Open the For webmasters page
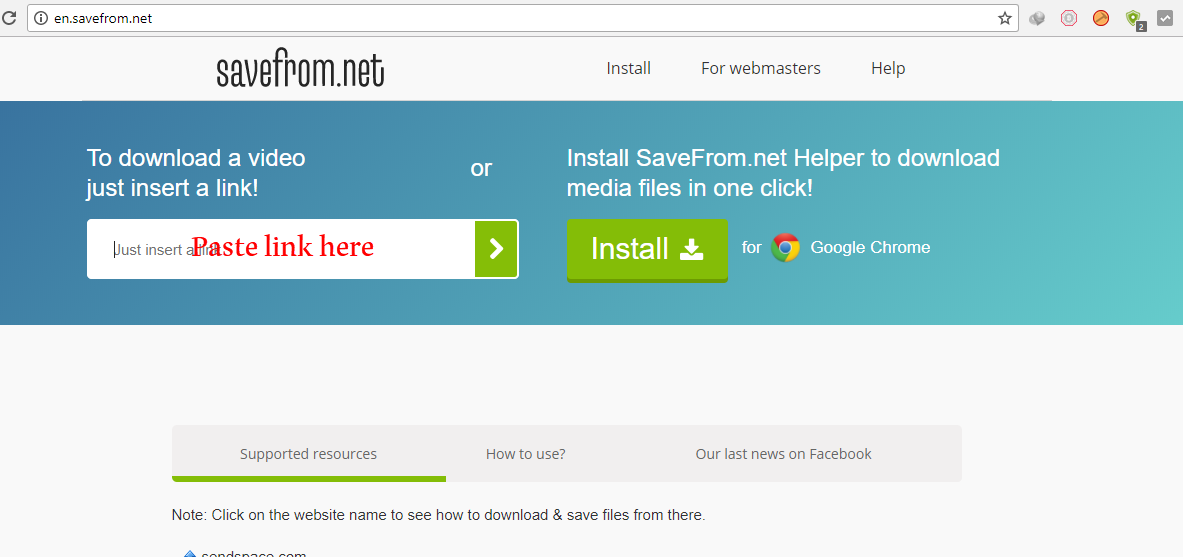 pos(760,69)
